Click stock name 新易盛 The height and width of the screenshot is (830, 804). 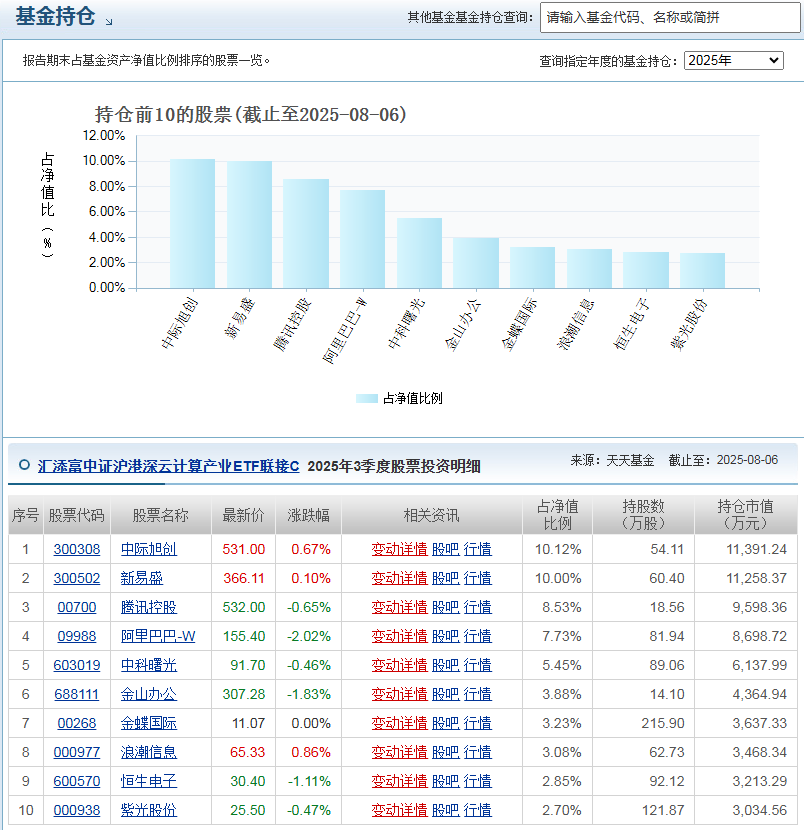(x=142, y=578)
